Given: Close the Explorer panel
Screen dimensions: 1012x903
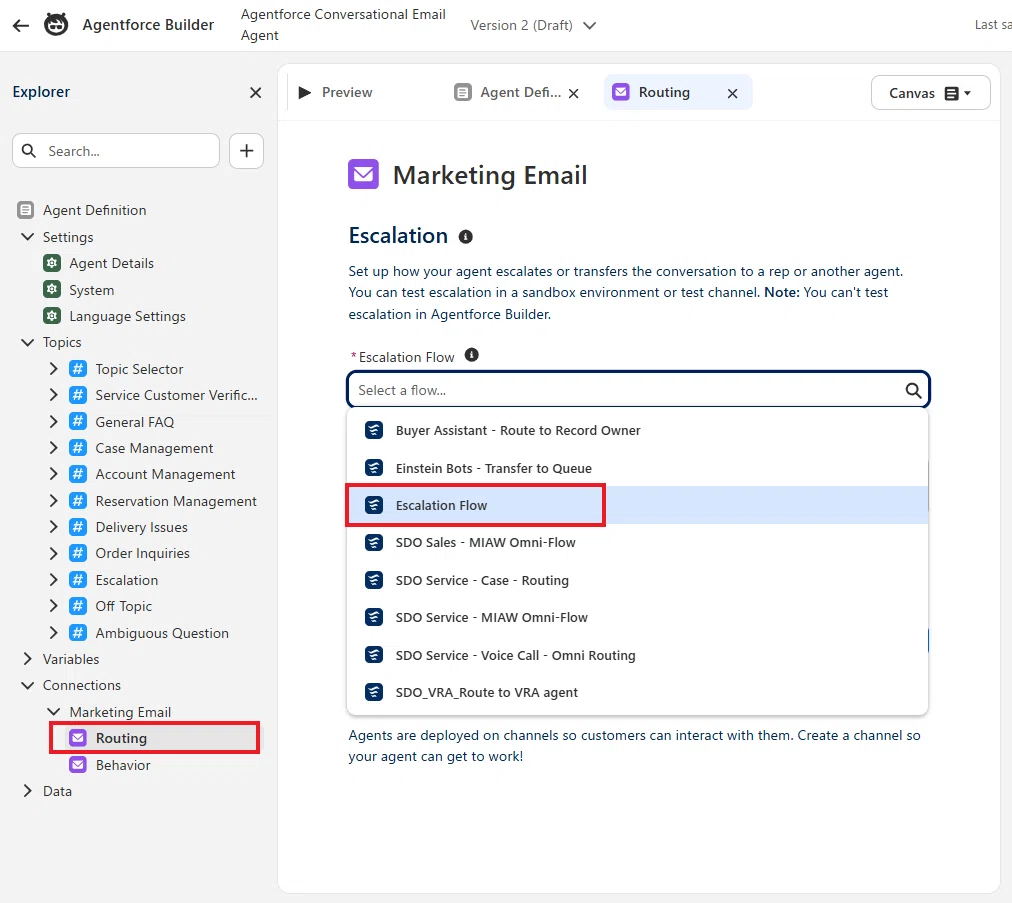Looking at the screenshot, I should coord(256,92).
